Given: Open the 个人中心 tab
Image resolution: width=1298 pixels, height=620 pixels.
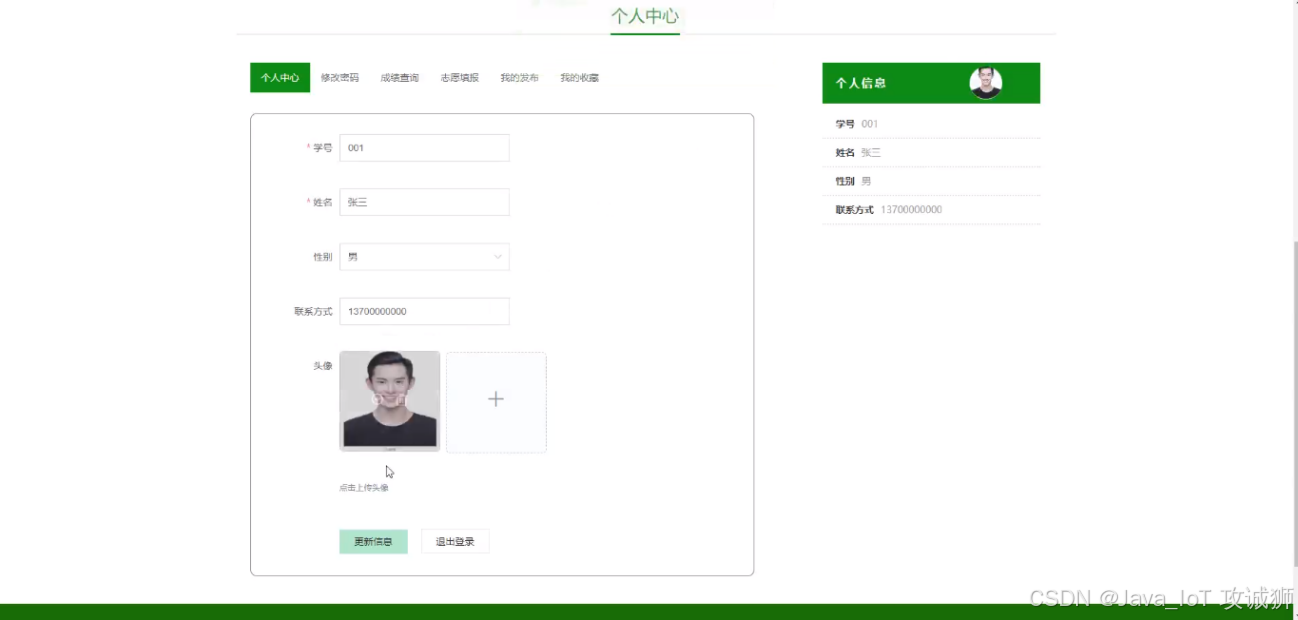Looking at the screenshot, I should [280, 78].
